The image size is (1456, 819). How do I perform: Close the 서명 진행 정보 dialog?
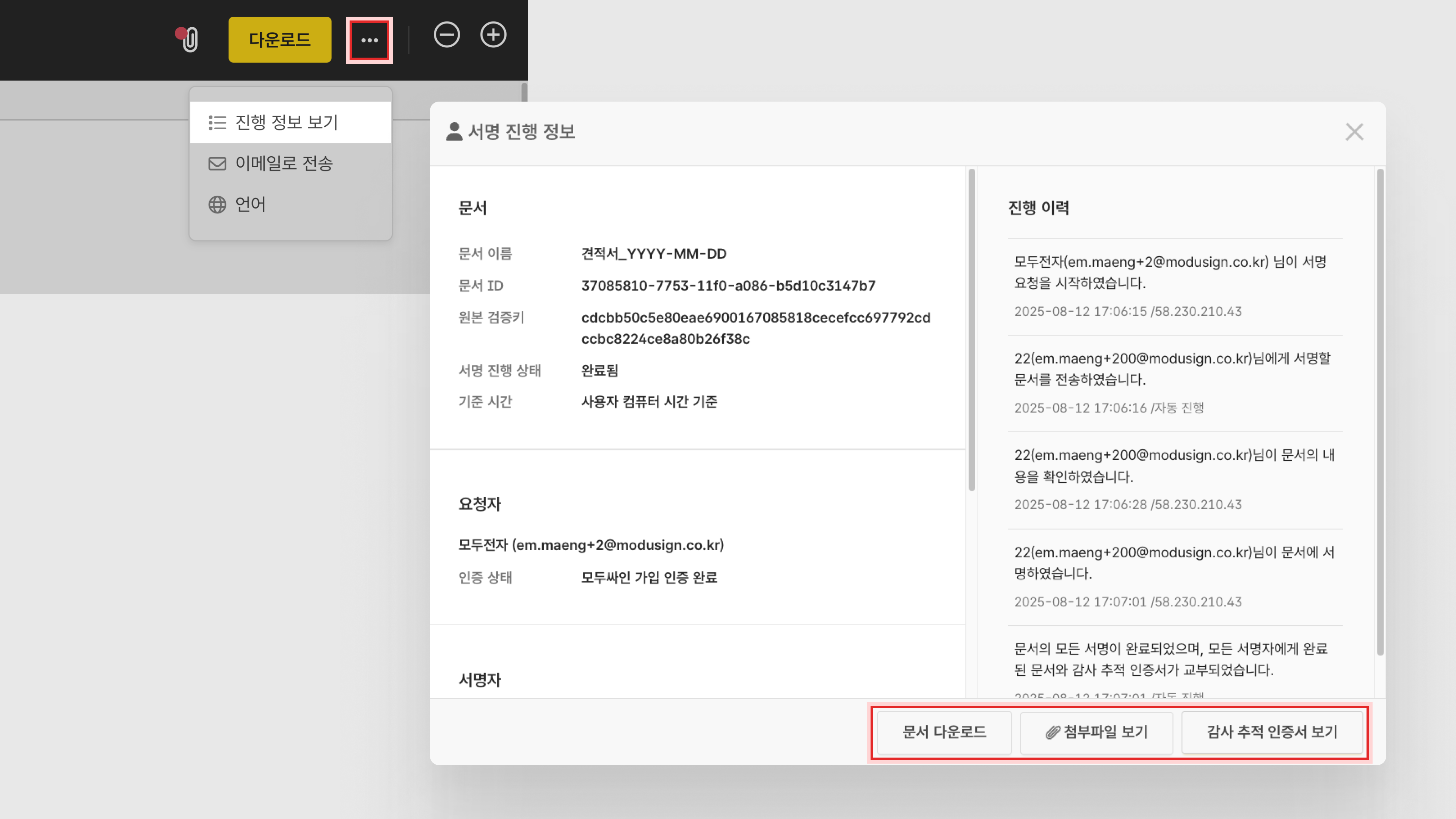1354,132
